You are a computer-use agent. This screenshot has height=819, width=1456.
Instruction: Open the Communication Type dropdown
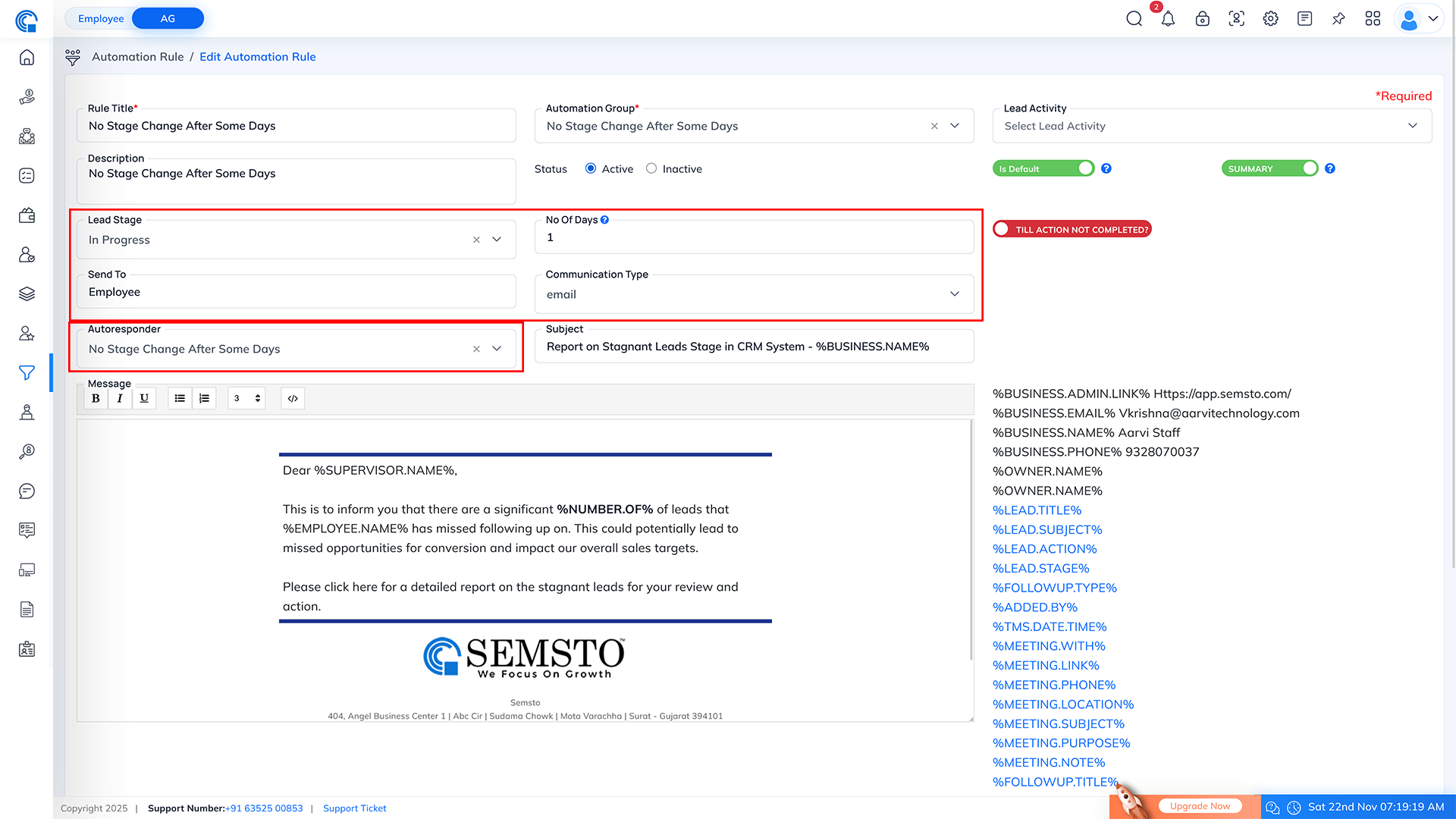[954, 294]
